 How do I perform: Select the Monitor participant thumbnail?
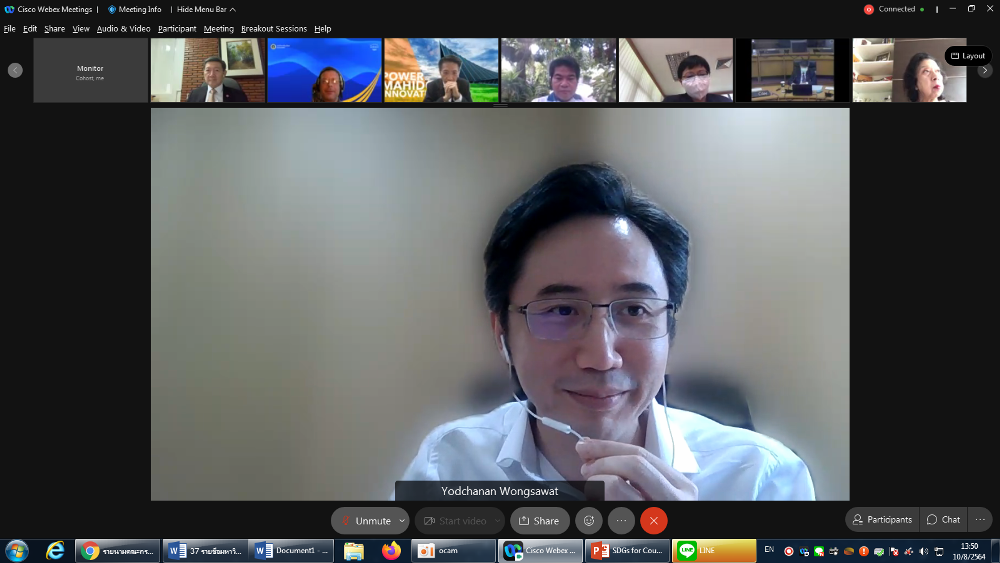click(90, 71)
